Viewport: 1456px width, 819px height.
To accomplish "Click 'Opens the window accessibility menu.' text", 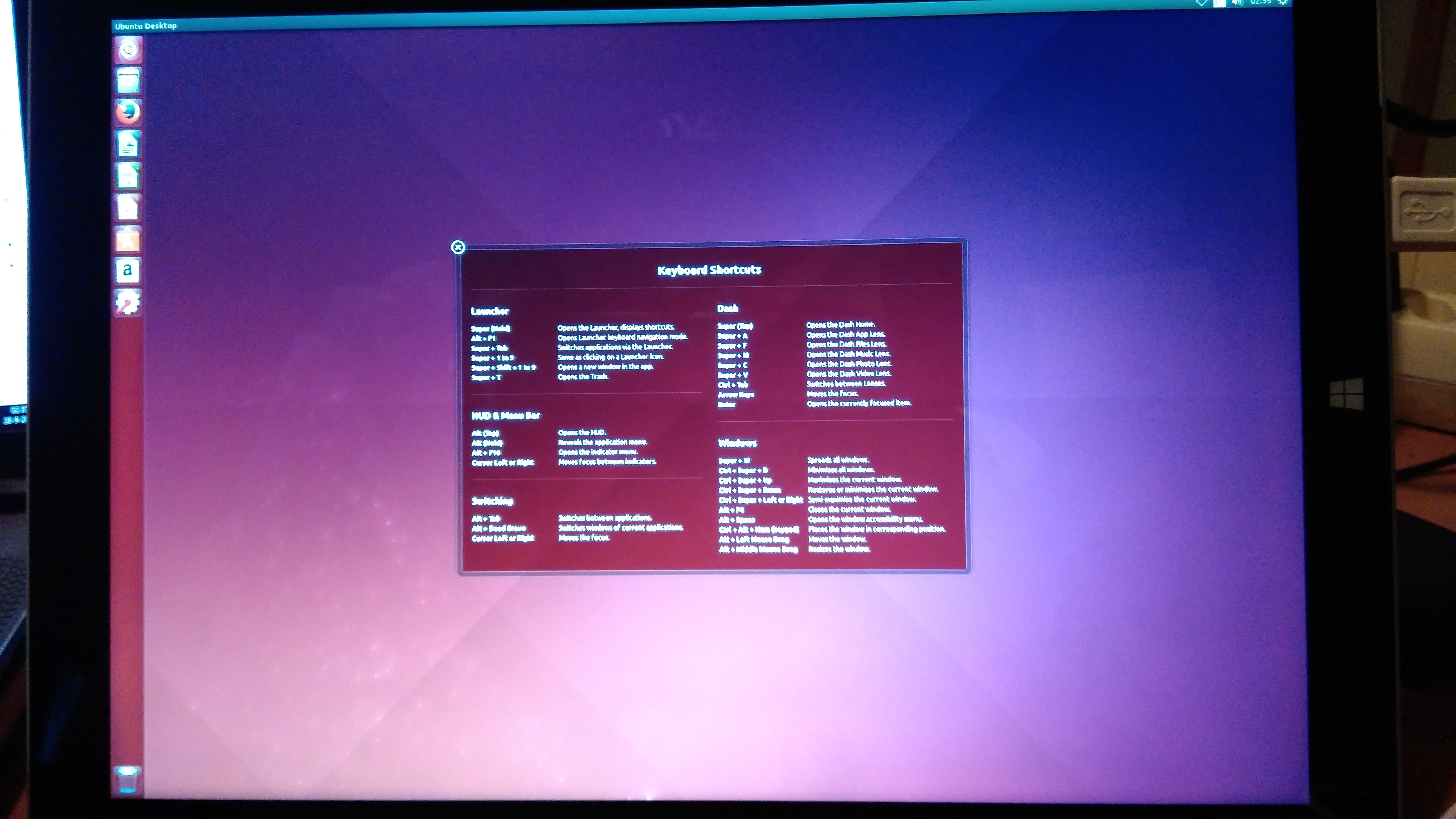I will [x=866, y=519].
